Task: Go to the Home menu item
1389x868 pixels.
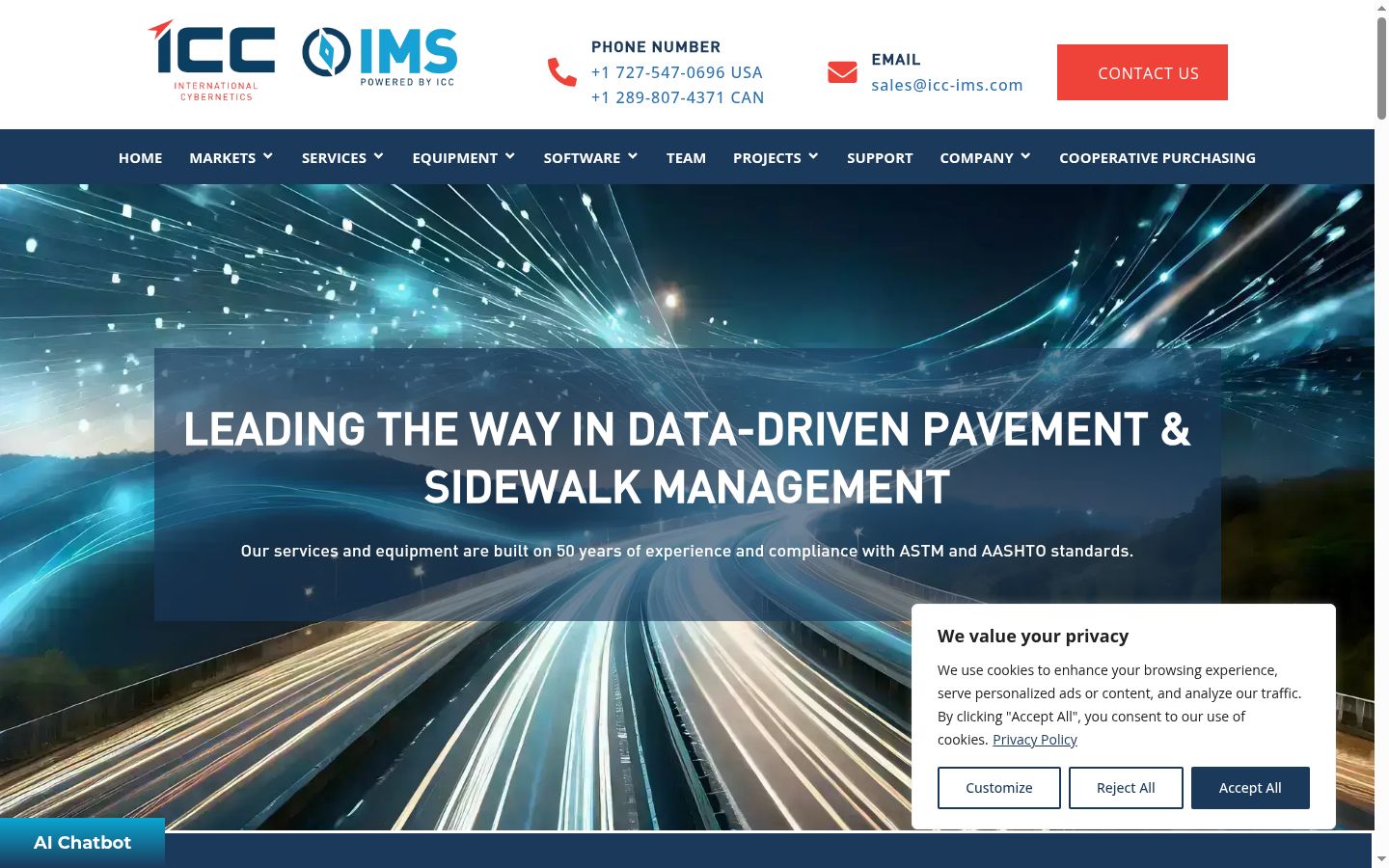Action: tap(141, 157)
